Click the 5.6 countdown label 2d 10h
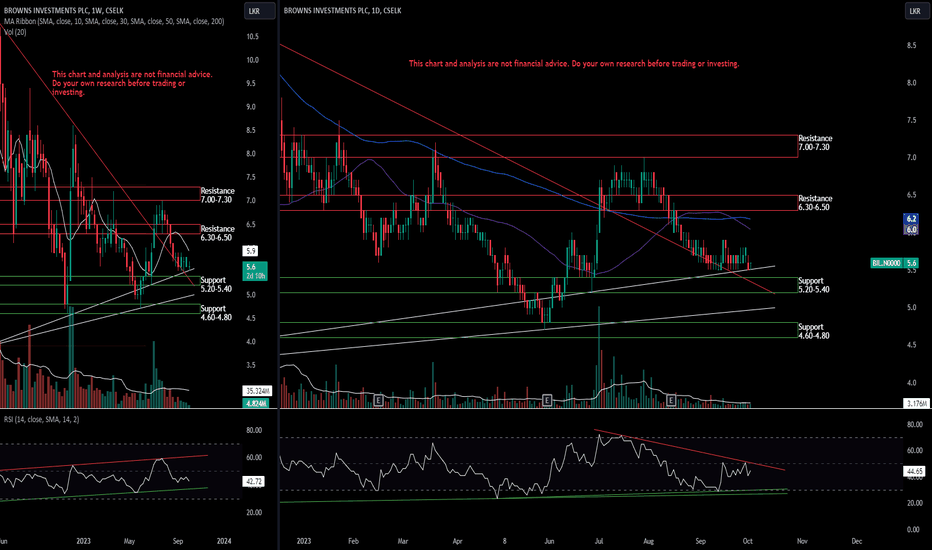 pos(255,272)
